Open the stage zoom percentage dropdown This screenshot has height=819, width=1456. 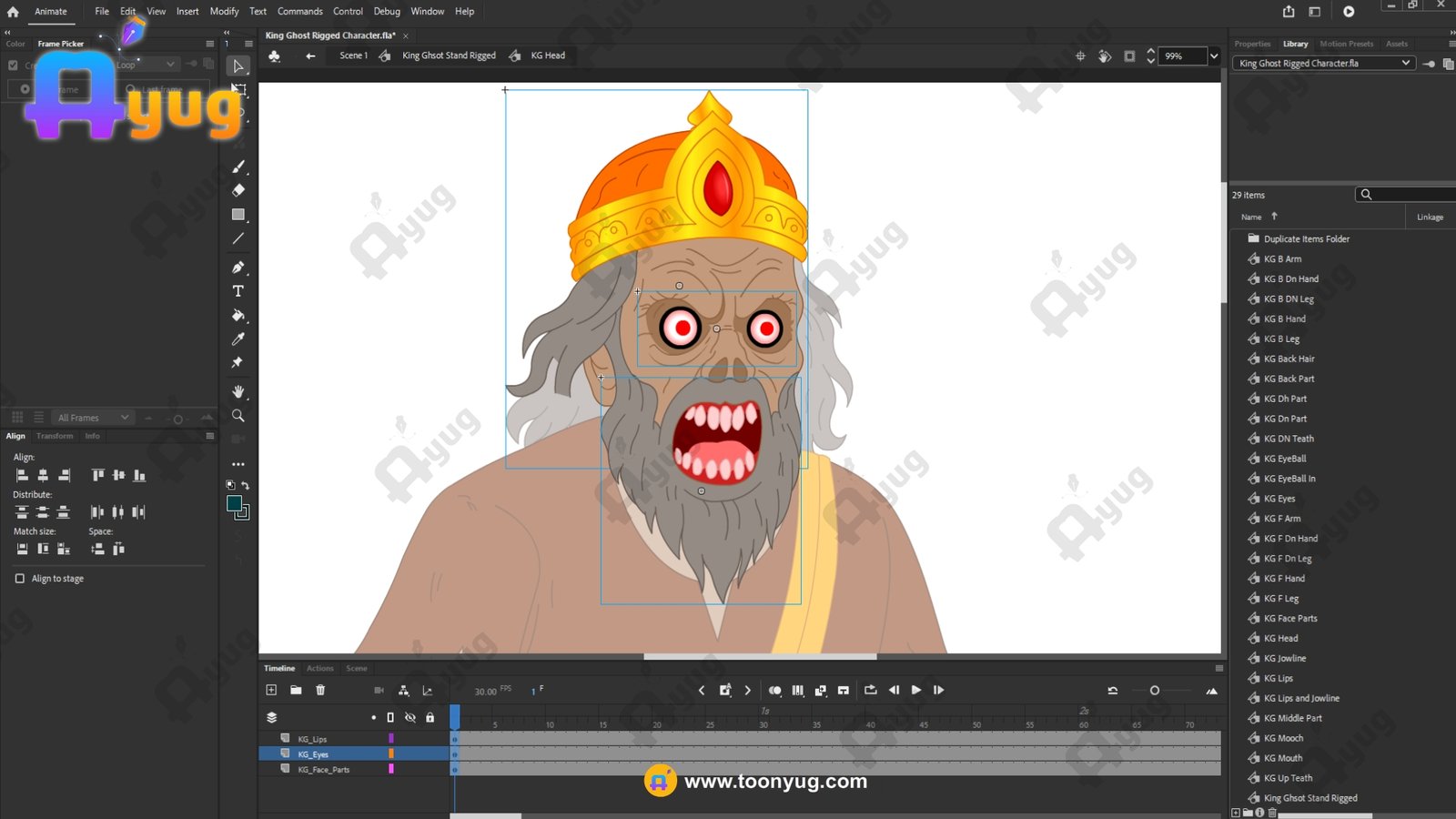click(1213, 56)
